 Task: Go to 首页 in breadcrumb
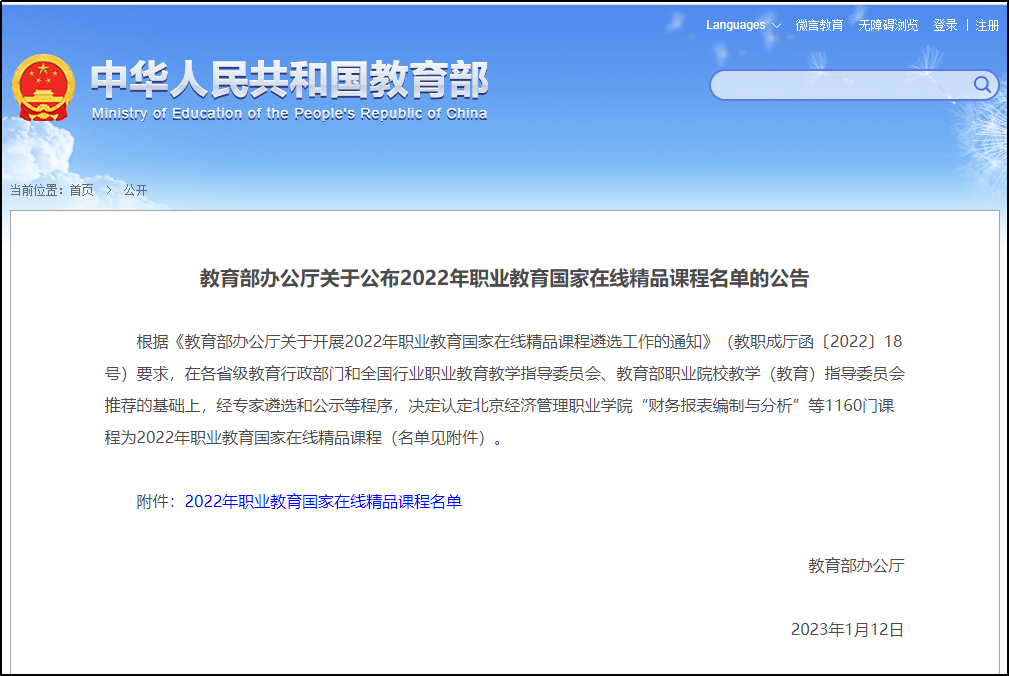tap(81, 190)
